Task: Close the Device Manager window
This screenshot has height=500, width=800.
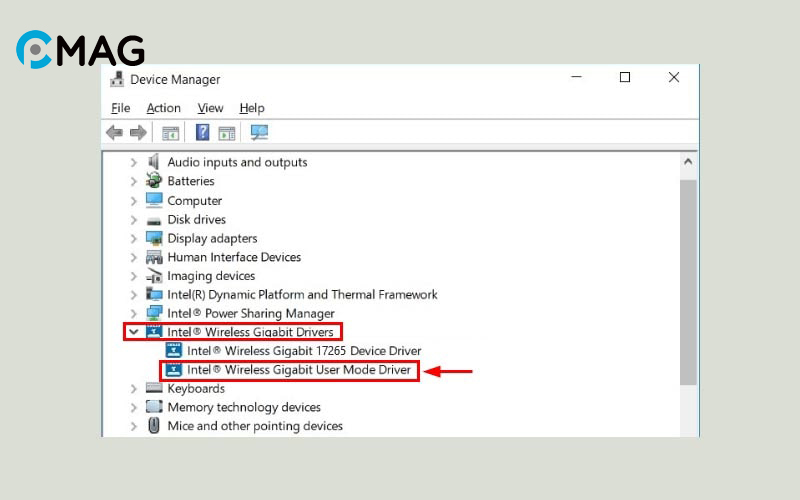Action: 673,77
